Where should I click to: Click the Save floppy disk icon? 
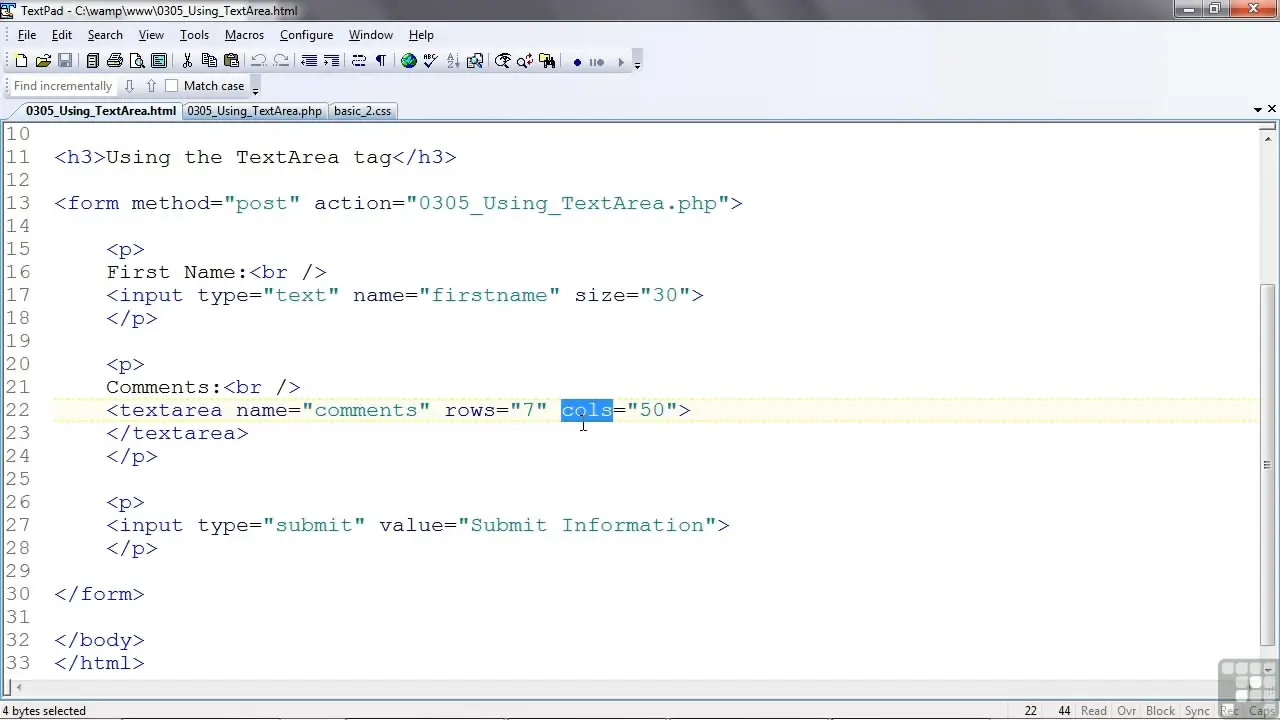point(65,61)
